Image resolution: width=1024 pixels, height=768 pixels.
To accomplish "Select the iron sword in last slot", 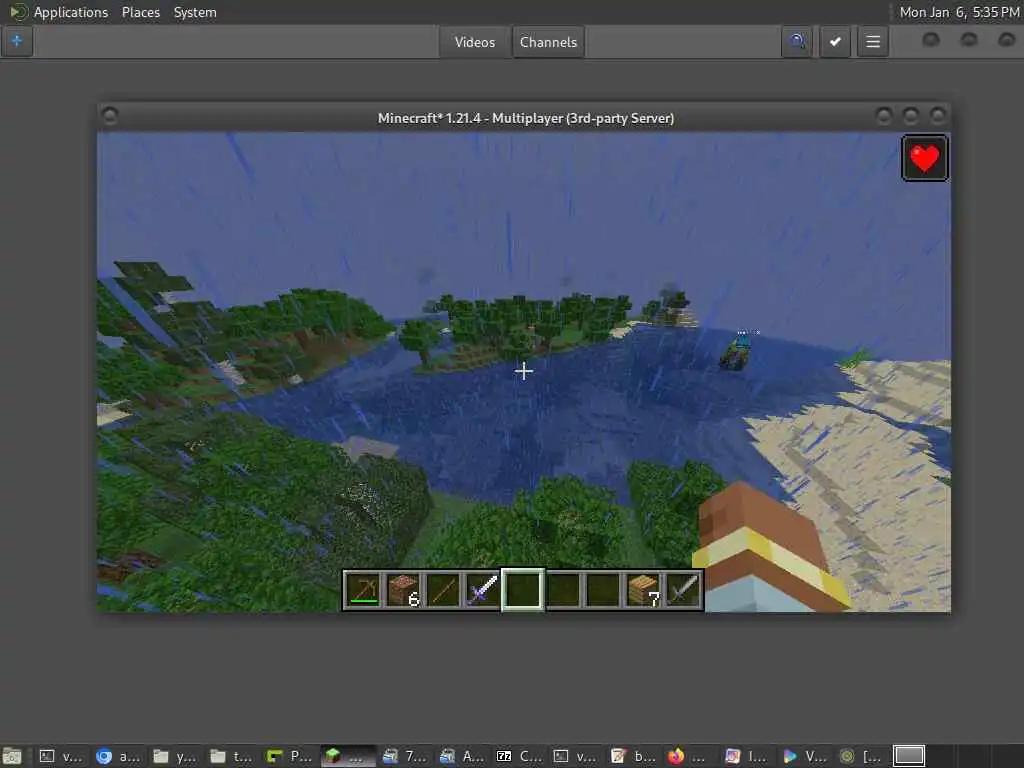I will coord(682,590).
